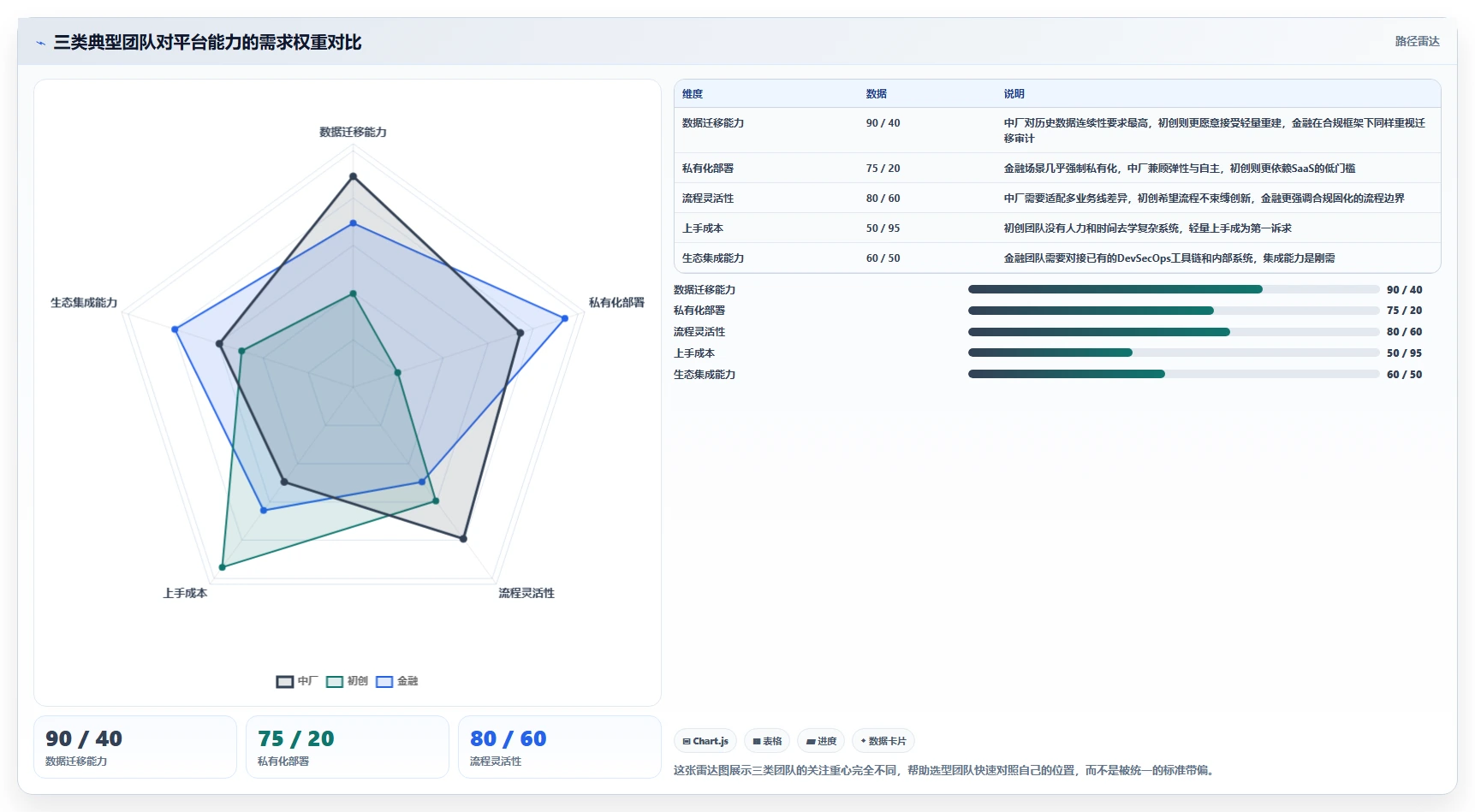Click the table value 50 / 95

pos(883,228)
